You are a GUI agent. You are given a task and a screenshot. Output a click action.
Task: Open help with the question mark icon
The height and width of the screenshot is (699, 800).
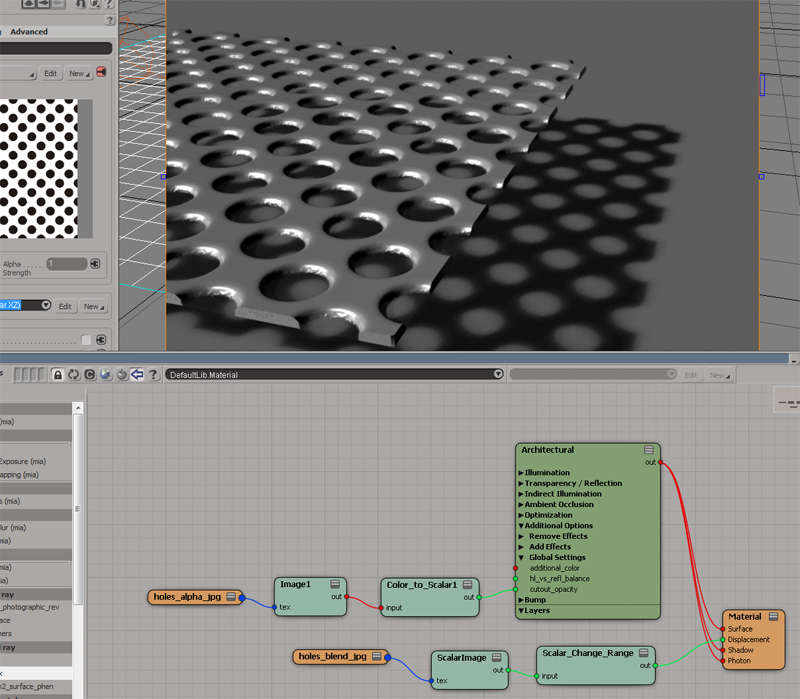pyautogui.click(x=152, y=374)
